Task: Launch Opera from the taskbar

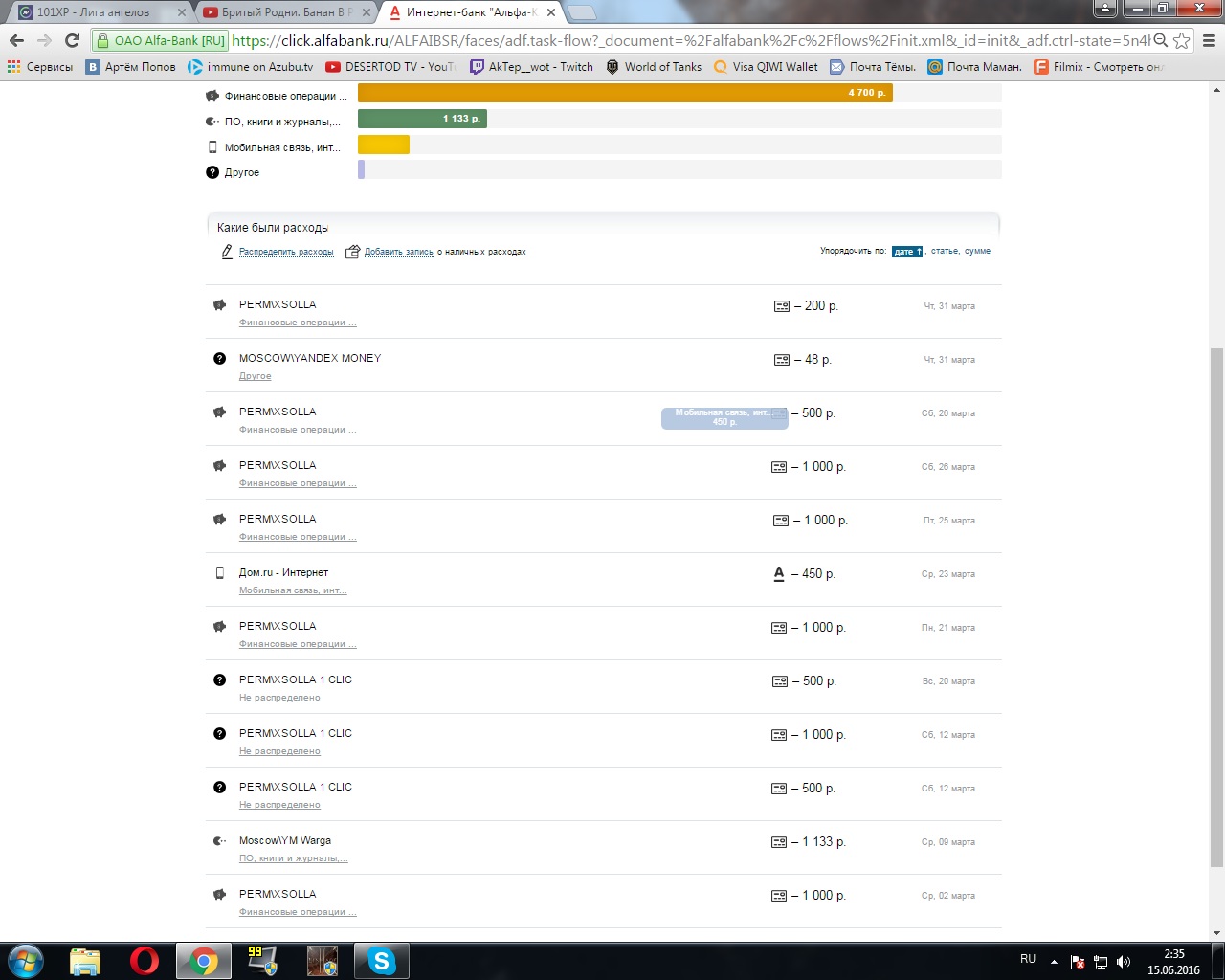Action: click(x=145, y=961)
